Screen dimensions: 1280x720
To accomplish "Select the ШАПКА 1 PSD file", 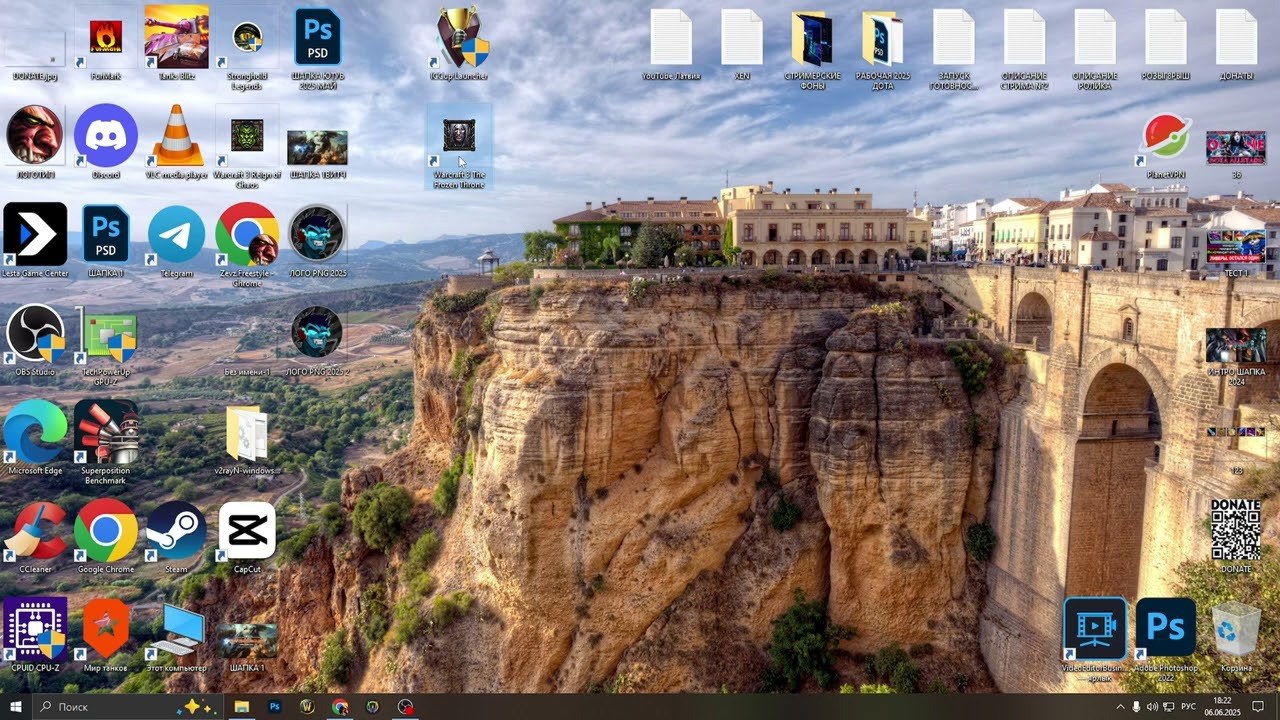I will pyautogui.click(x=105, y=241).
